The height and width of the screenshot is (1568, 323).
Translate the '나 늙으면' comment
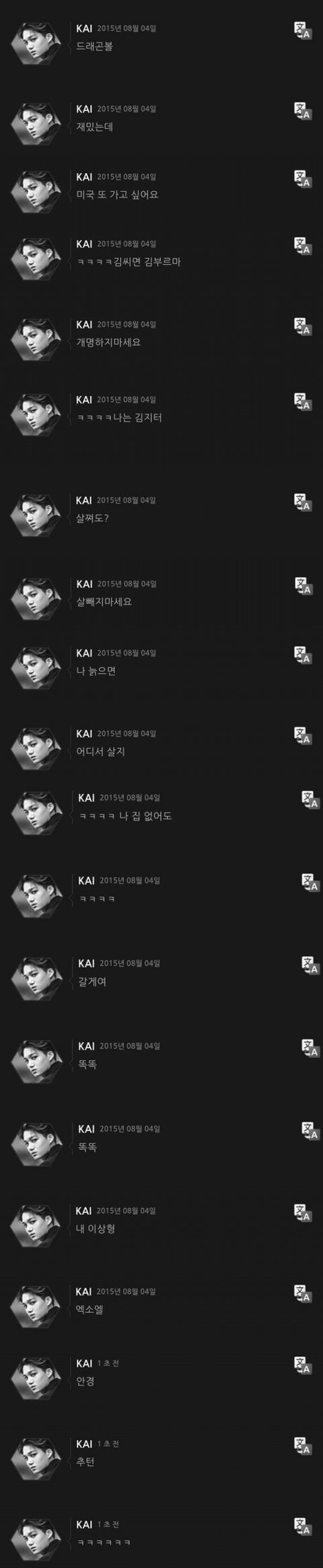point(303,656)
